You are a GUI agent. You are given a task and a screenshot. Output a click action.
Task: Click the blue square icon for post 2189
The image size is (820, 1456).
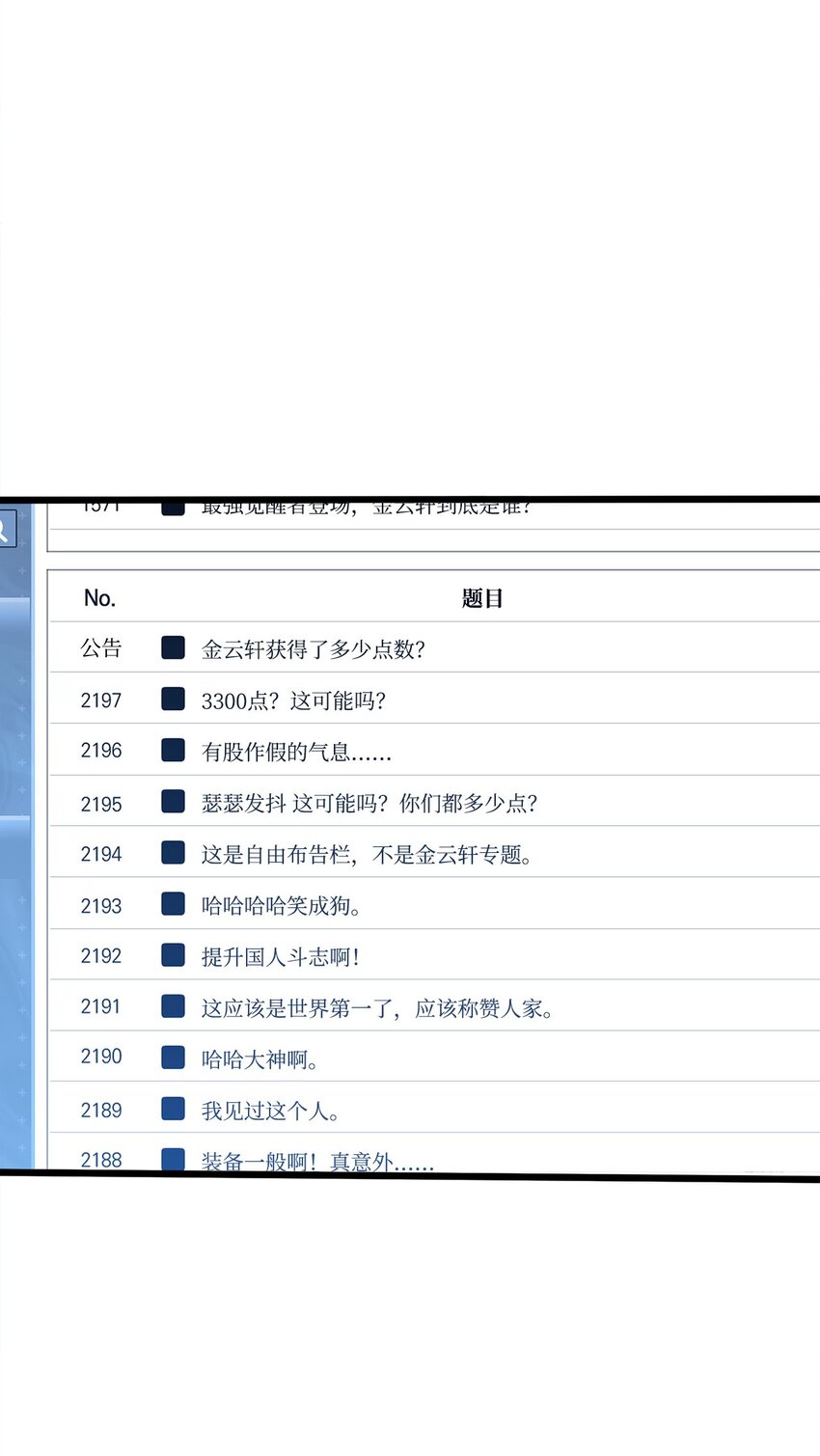coord(173,1109)
